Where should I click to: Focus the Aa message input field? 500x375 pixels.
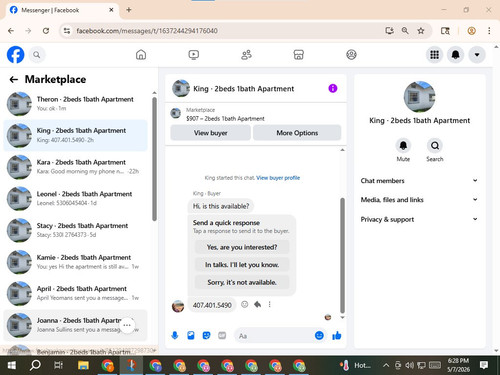[275, 336]
